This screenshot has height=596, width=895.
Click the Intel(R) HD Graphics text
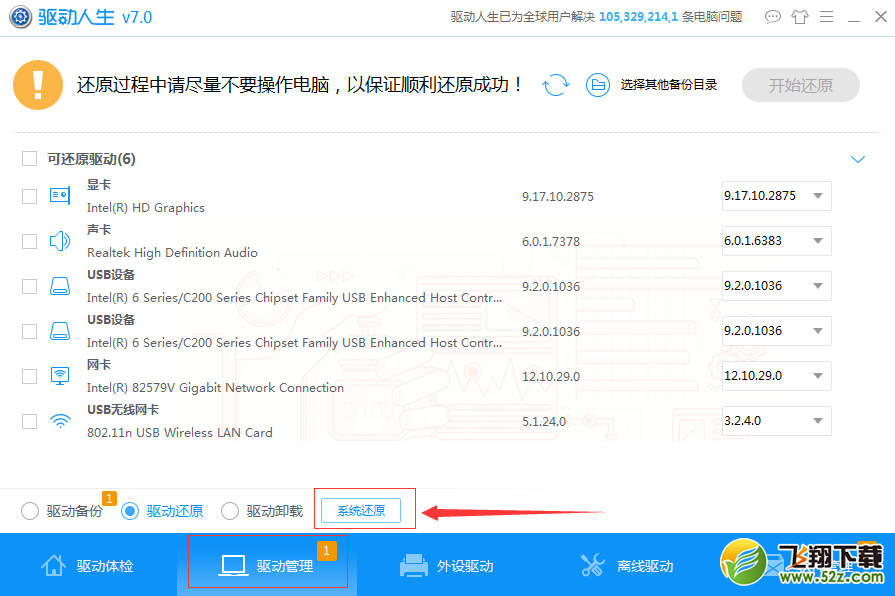coord(146,208)
